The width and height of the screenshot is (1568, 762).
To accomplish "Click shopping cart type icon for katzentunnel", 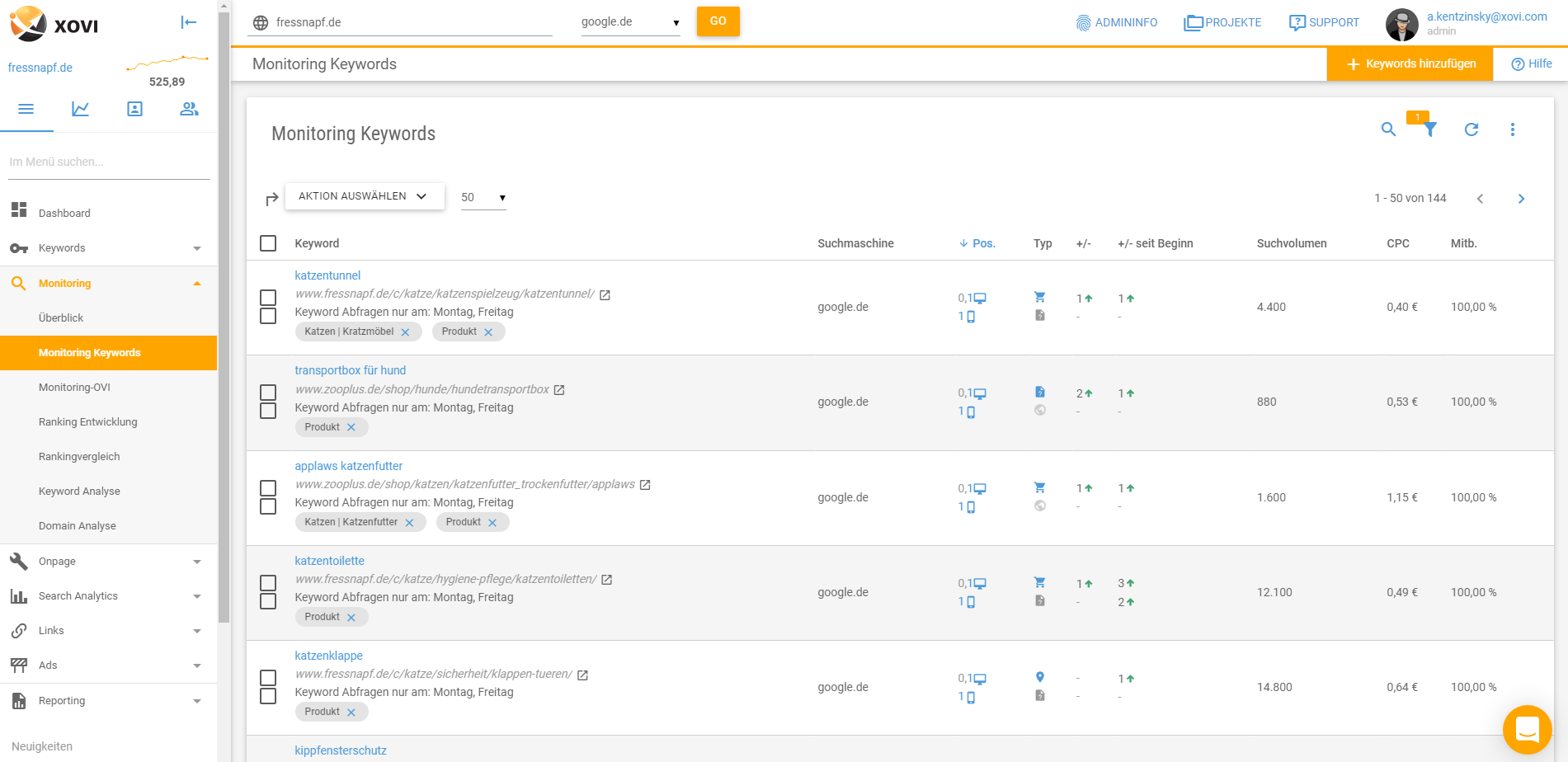I will click(x=1040, y=297).
